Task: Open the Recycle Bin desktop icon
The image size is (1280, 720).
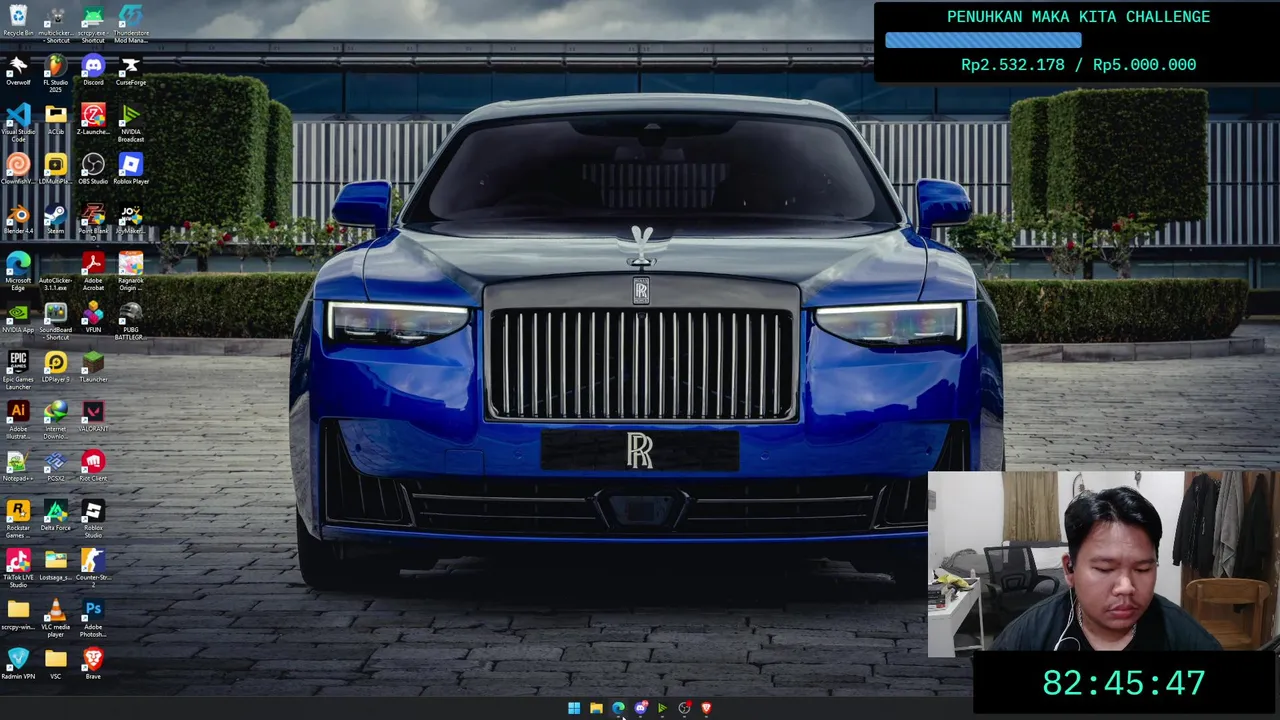Action: (18, 22)
